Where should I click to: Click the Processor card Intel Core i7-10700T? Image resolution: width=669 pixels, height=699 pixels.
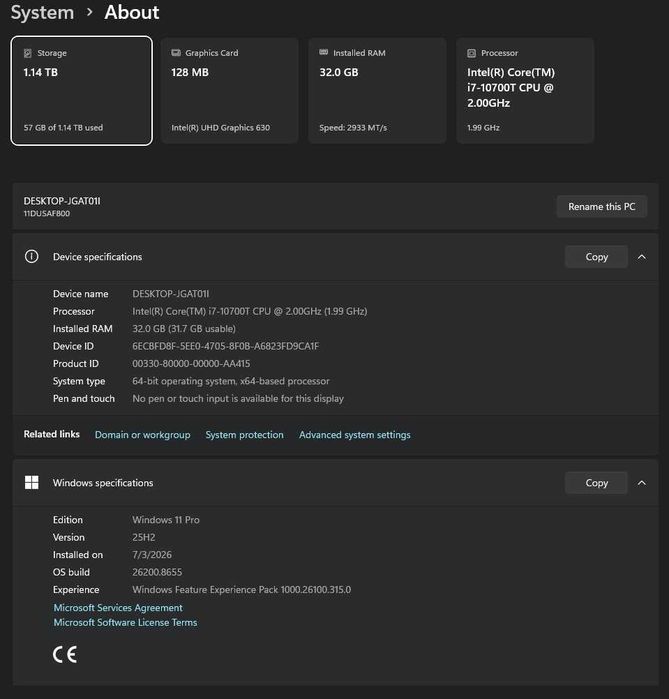coord(525,91)
